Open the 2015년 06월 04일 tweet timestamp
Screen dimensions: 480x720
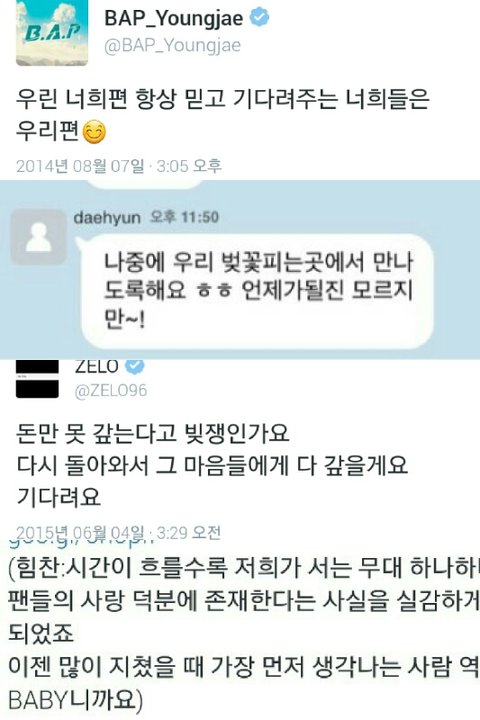pyautogui.click(x=119, y=533)
